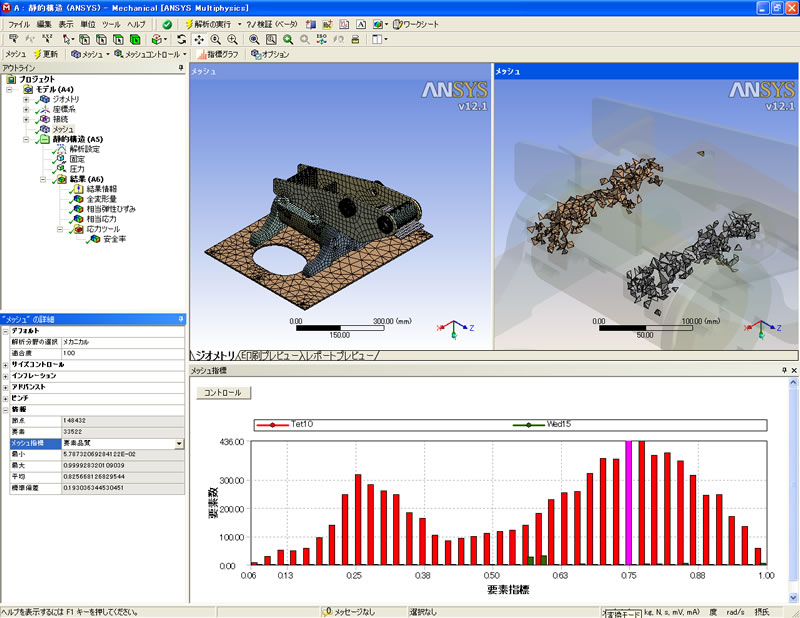Activate the box zoom tool
Screen dimensions: 800x618
[233, 39]
